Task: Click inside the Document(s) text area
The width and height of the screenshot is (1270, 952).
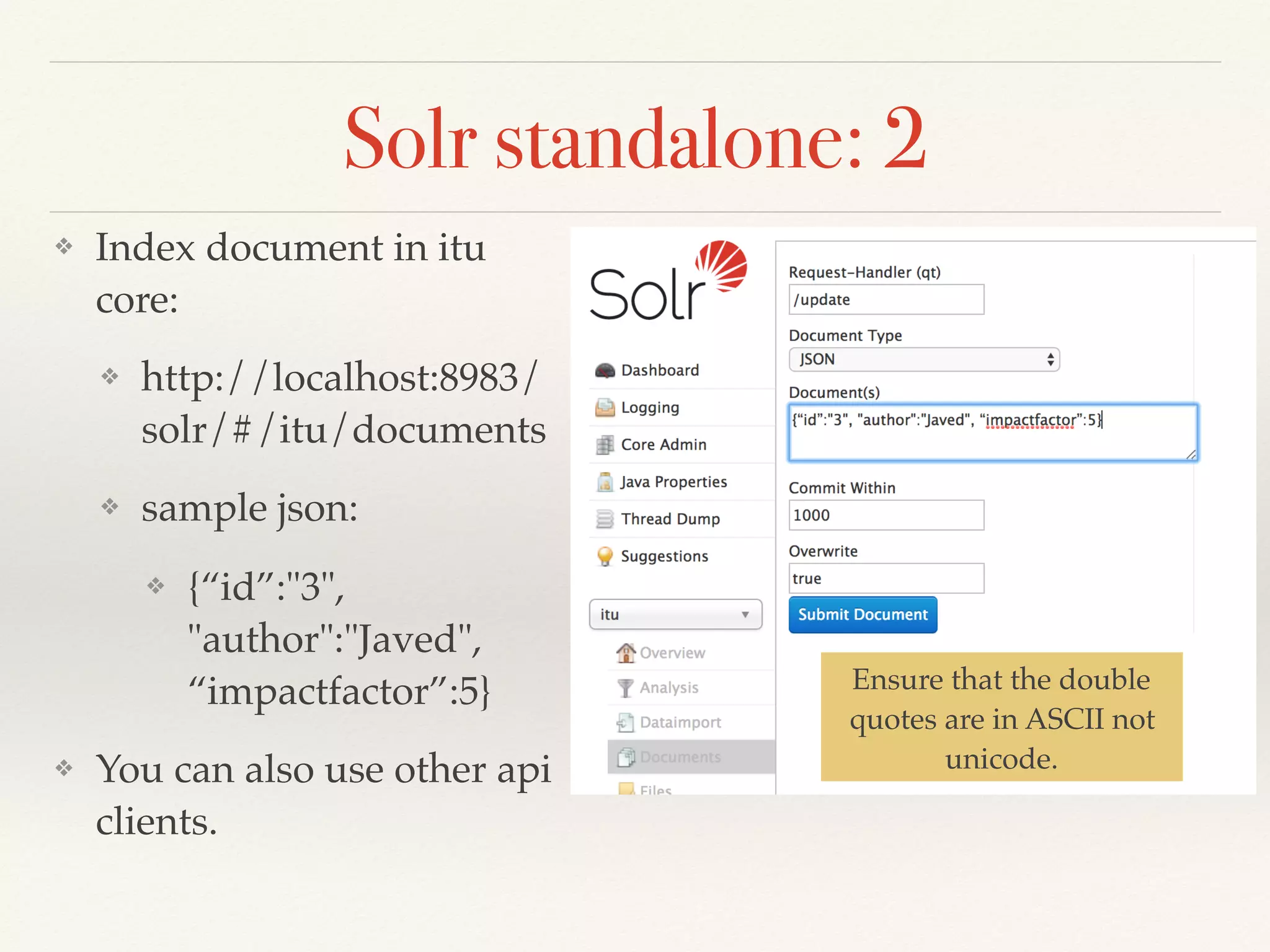Action: click(x=993, y=432)
